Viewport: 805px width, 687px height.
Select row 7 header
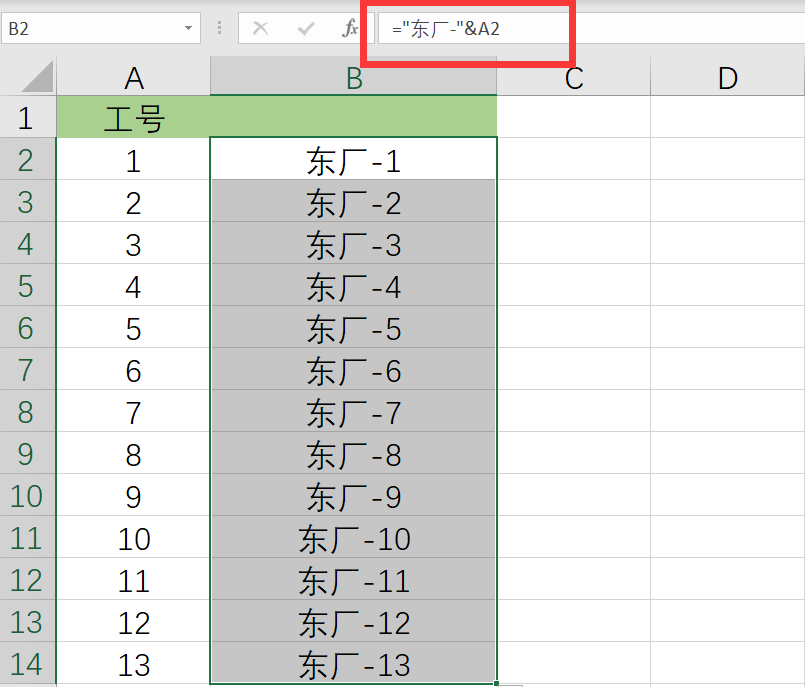(x=28, y=370)
